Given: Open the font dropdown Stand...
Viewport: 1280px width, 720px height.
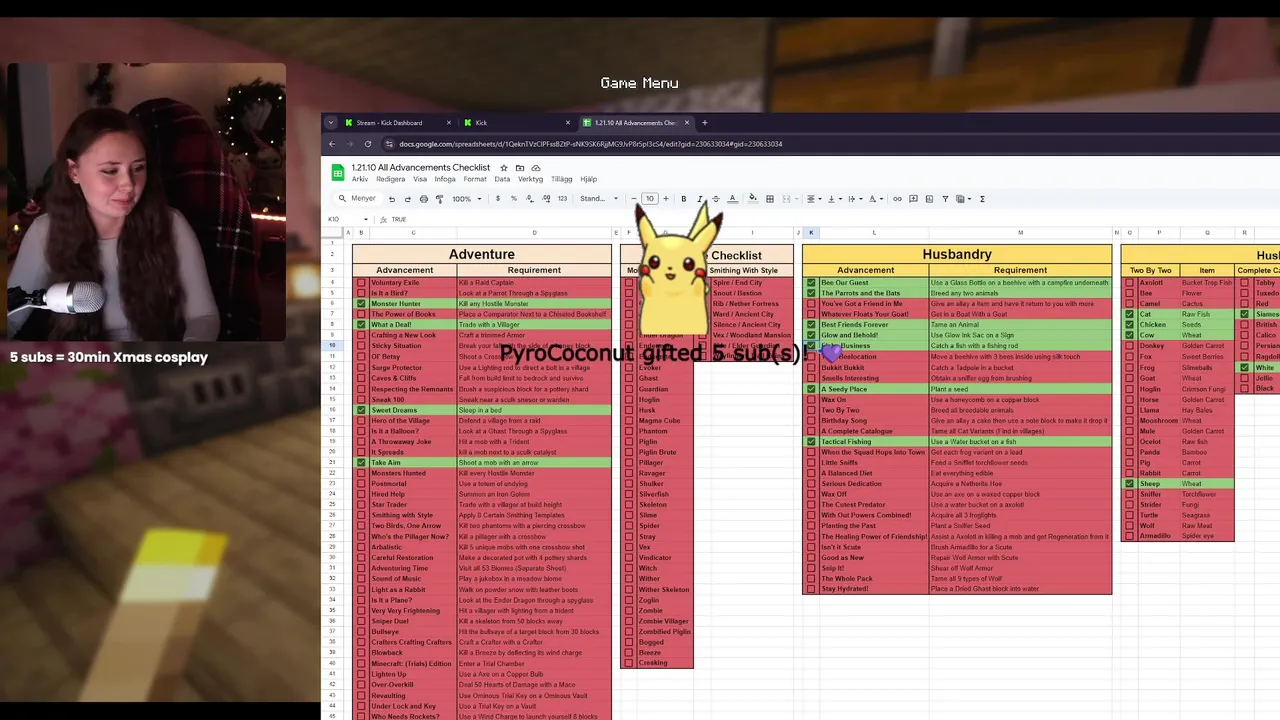Looking at the screenshot, I should point(600,199).
